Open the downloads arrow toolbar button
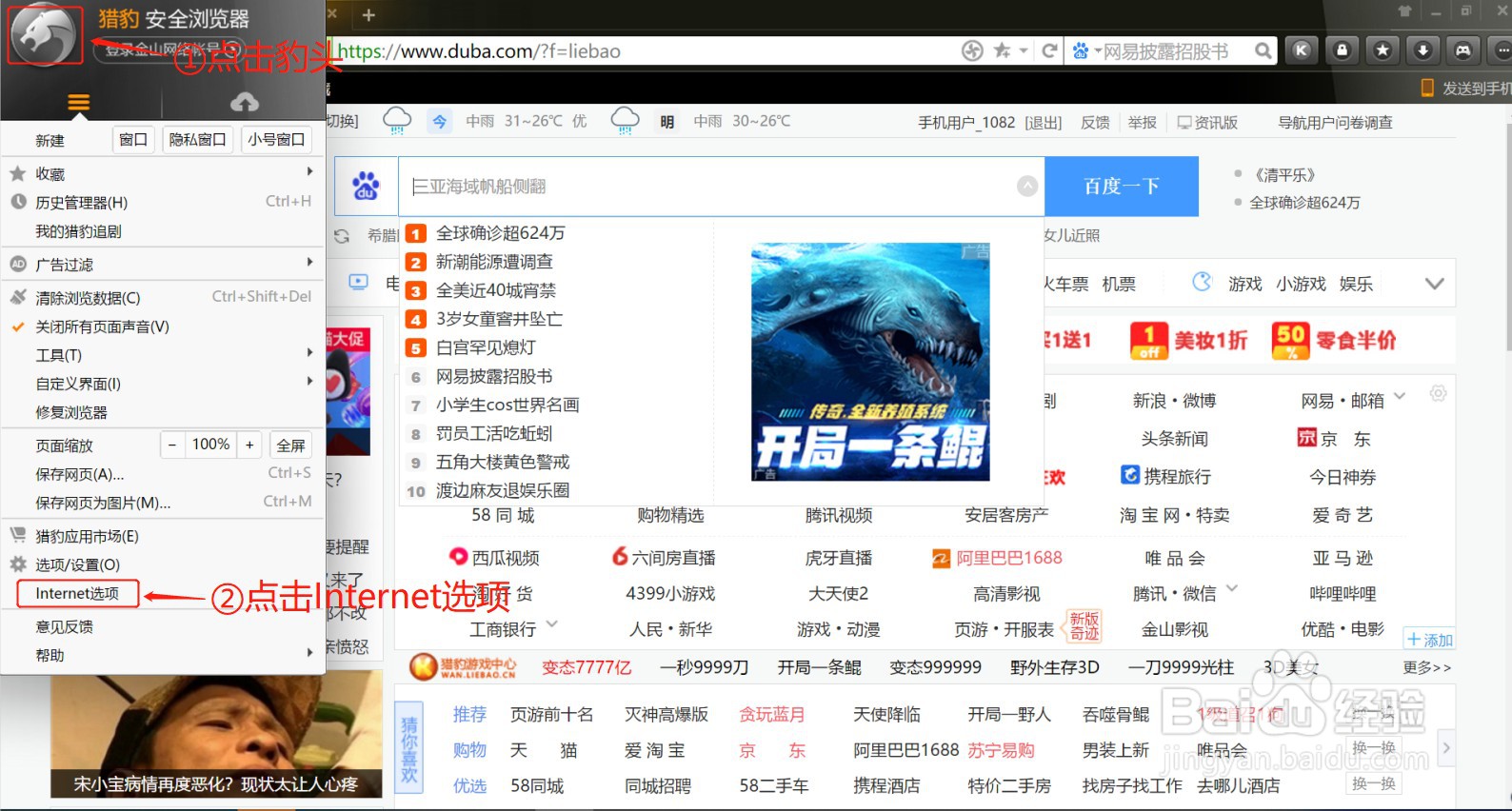Image resolution: width=1512 pixels, height=811 pixels. click(1422, 50)
